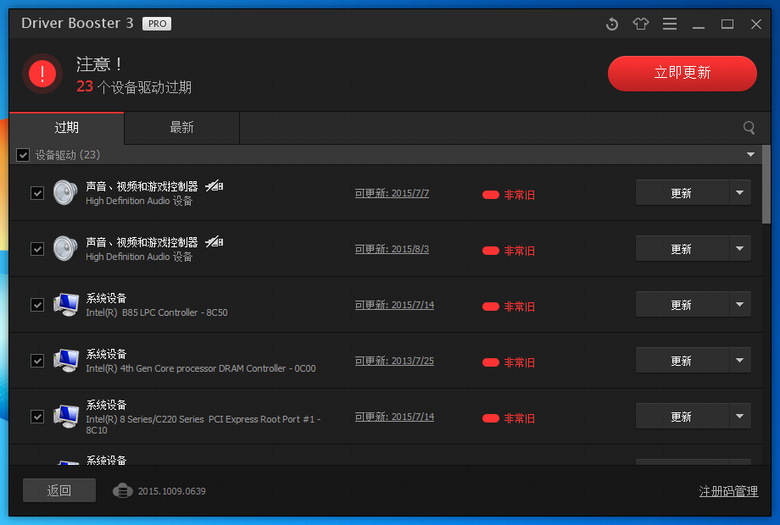Select the 过期 tab
Viewport: 780px width, 525px height.
(x=67, y=128)
